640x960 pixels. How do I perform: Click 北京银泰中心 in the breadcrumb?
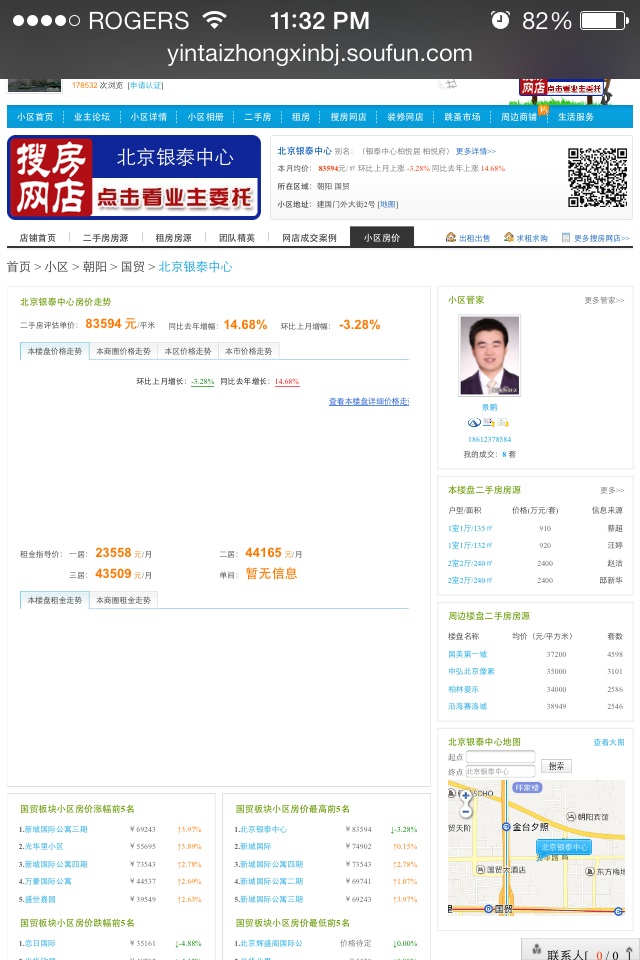[195, 267]
